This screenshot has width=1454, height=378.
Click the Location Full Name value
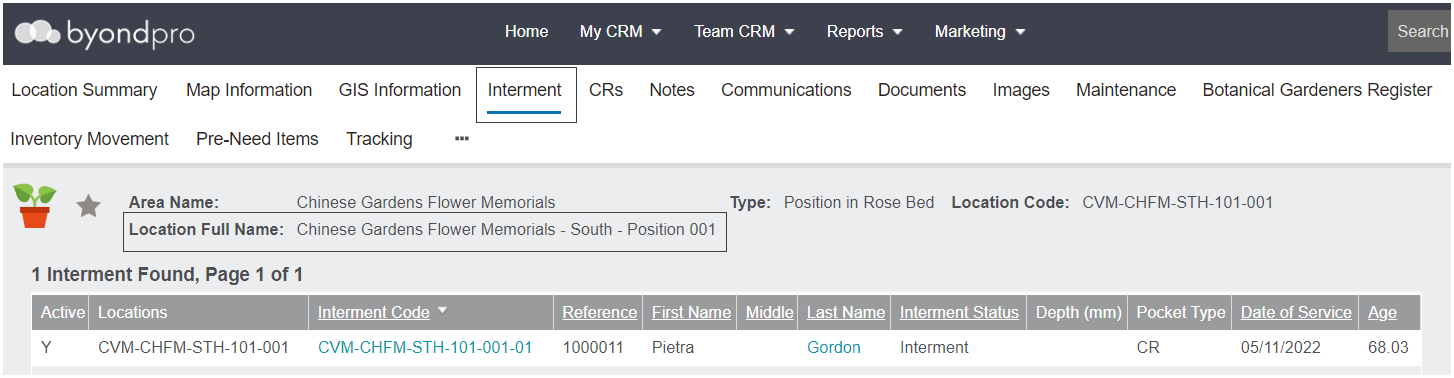506,229
